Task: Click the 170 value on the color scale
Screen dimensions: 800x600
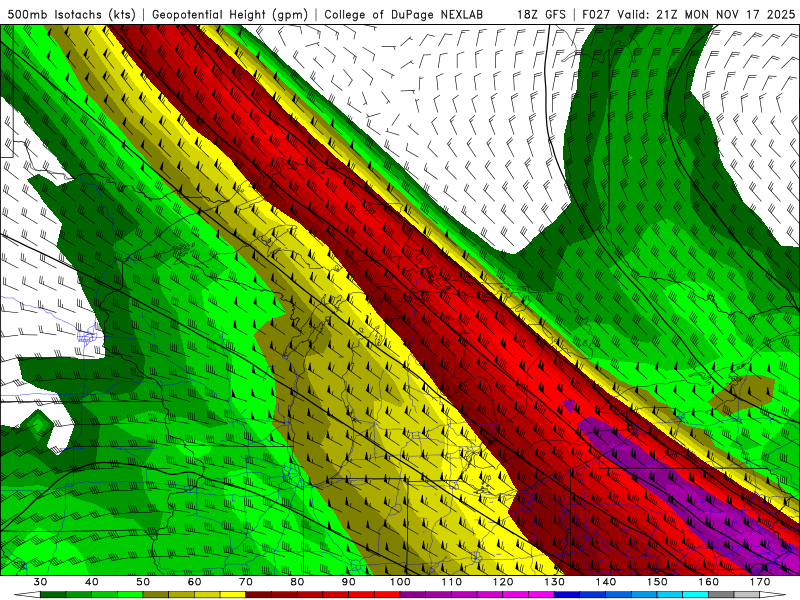Action: click(760, 582)
